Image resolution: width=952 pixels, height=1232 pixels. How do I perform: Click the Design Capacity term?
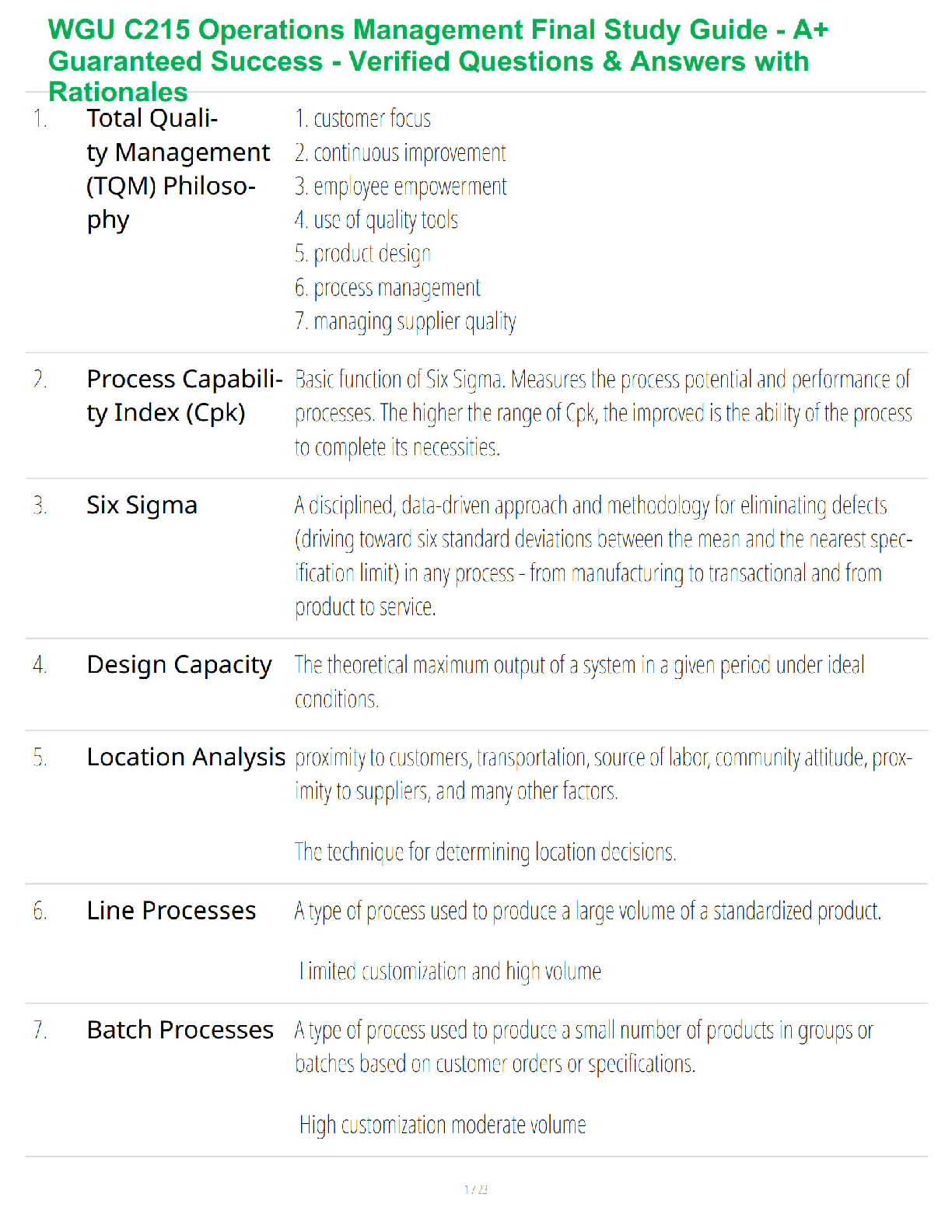click(x=179, y=666)
